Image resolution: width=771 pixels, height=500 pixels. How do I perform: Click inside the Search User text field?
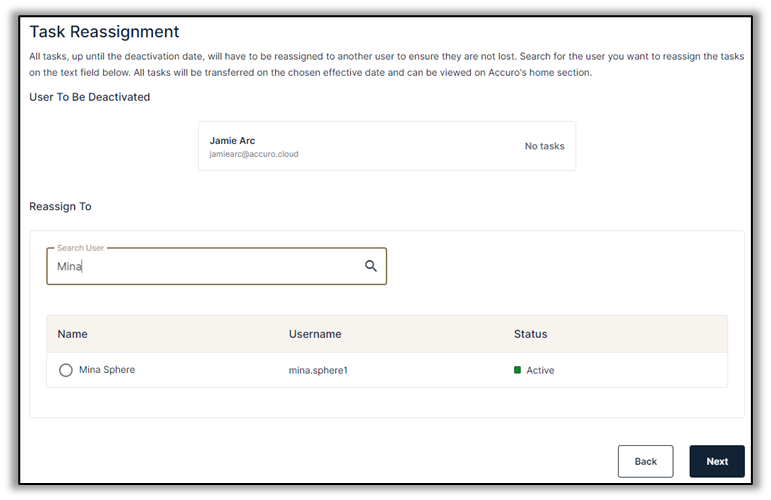coord(205,267)
